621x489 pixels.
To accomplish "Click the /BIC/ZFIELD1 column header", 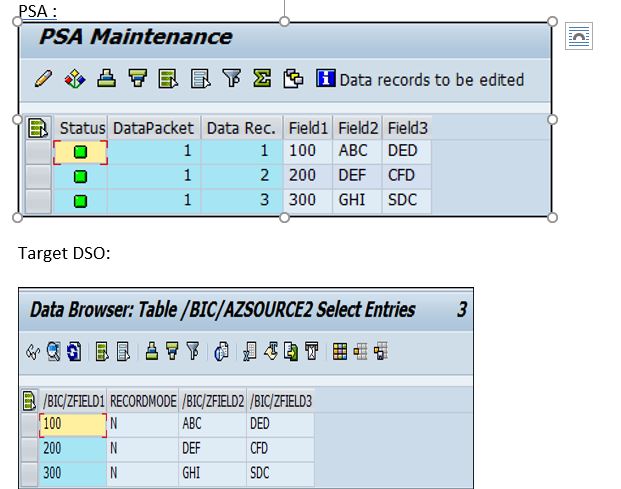I will (x=73, y=401).
